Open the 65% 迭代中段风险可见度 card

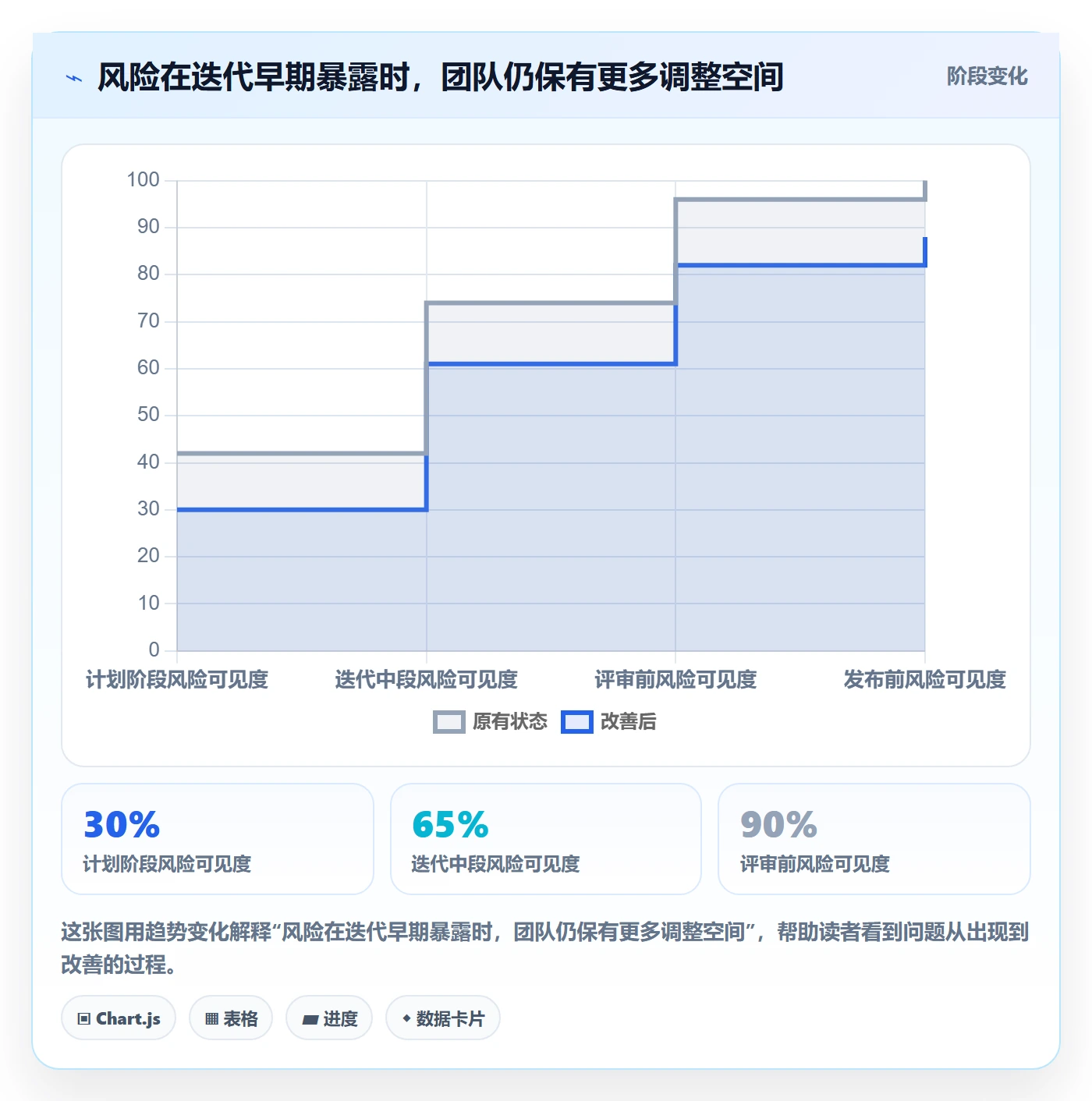(546, 839)
